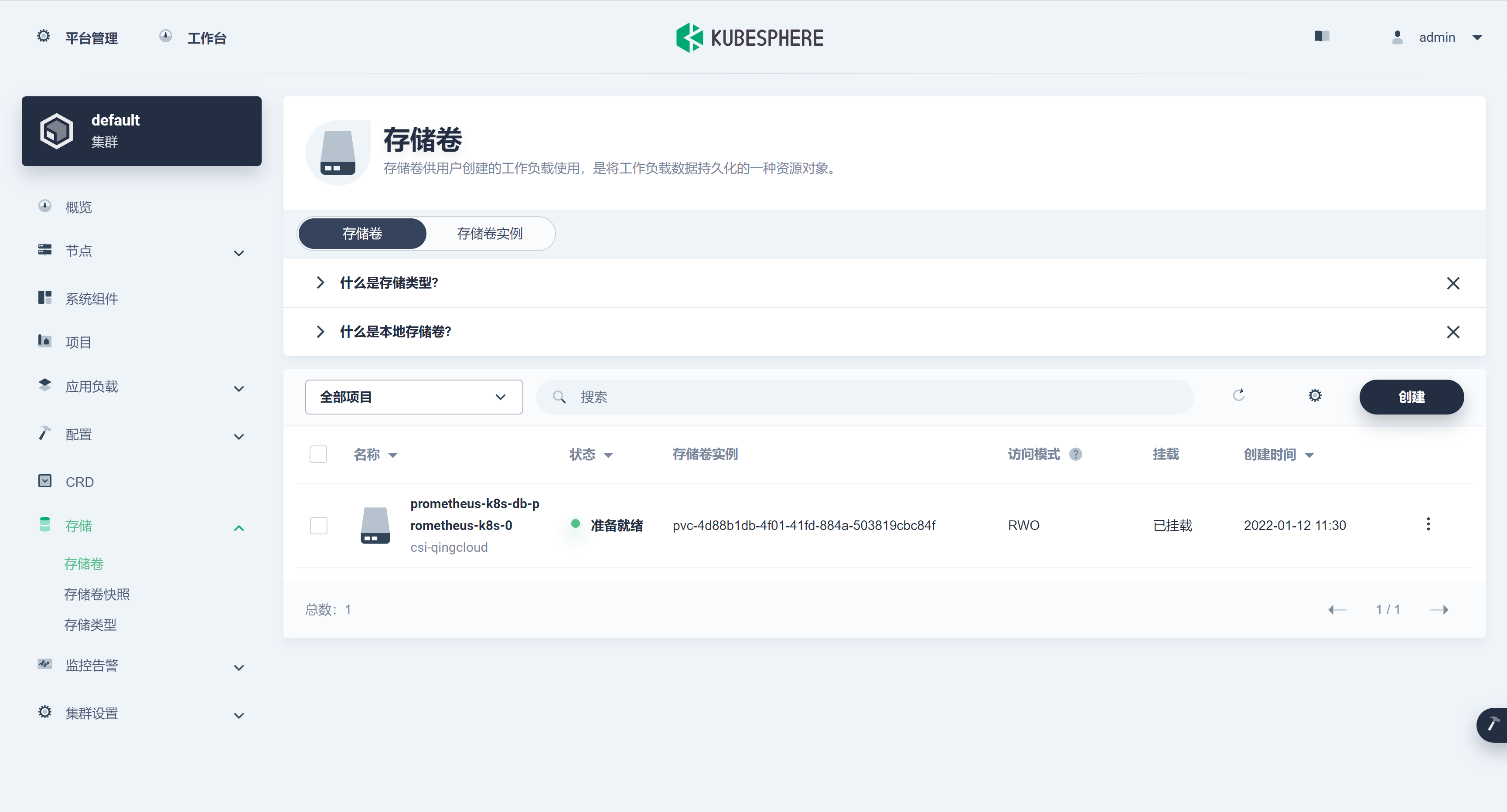This screenshot has height=812, width=1507.
Task: Click the KubeSphere logo
Action: 750,37
